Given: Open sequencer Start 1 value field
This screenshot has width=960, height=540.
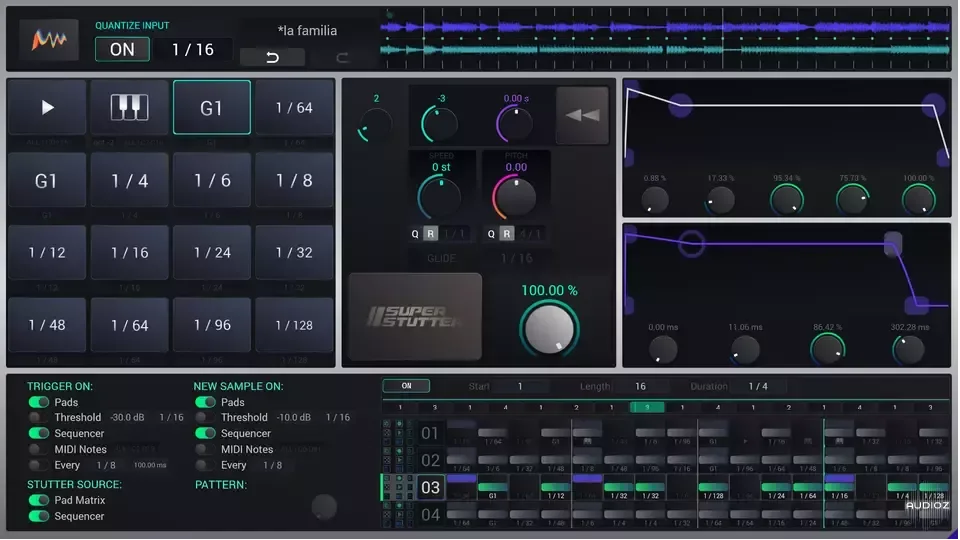Looking at the screenshot, I should coord(520,386).
